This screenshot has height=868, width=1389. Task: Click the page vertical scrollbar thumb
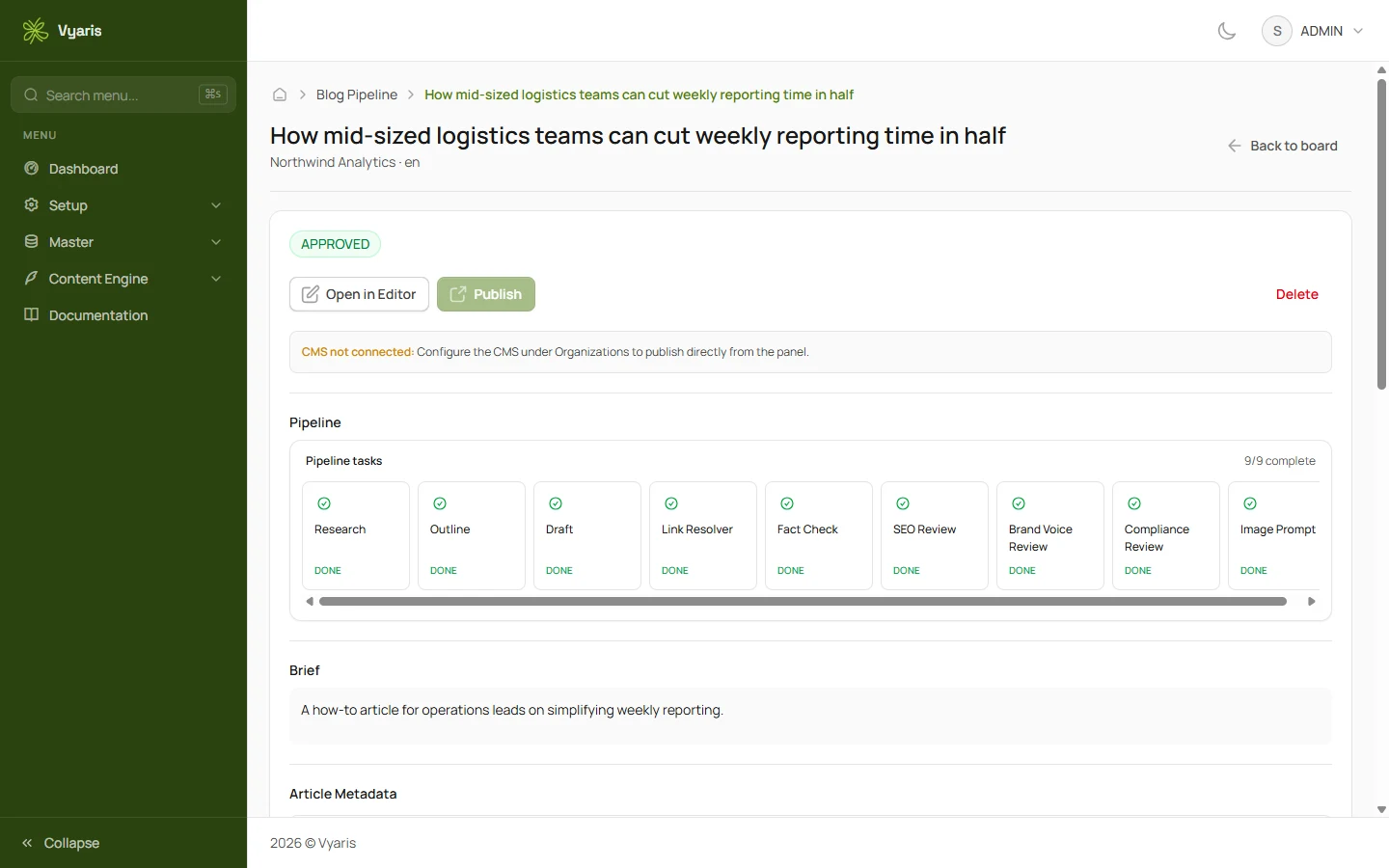click(1382, 234)
